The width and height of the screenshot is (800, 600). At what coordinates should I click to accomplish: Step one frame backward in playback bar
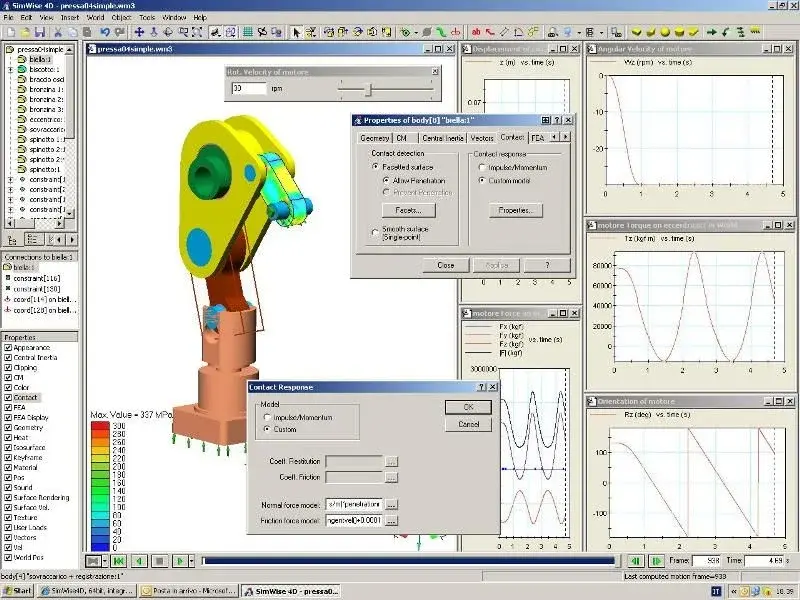(139, 561)
